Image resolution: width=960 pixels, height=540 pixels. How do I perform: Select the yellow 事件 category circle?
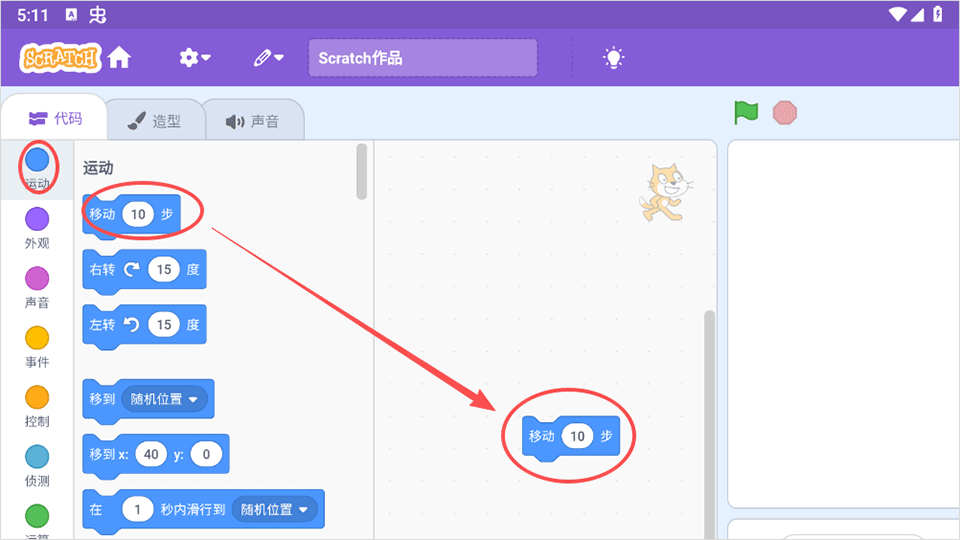coord(37,338)
